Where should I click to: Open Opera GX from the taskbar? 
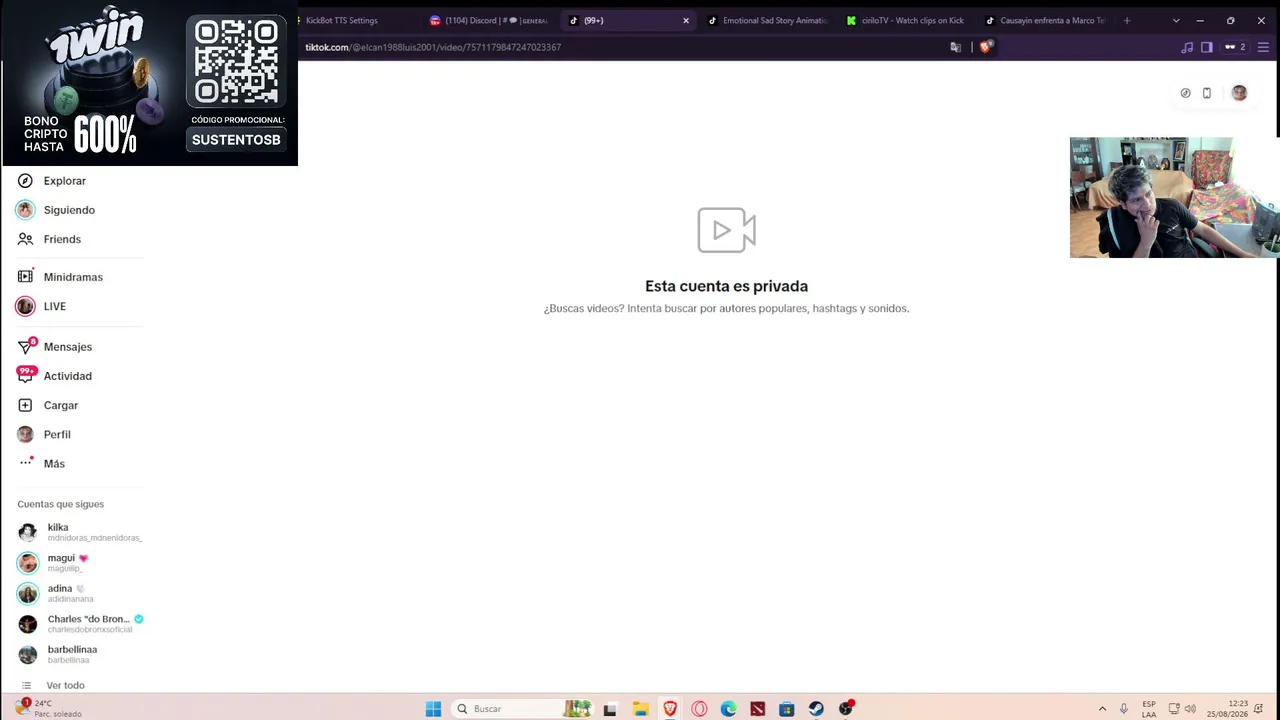point(699,709)
